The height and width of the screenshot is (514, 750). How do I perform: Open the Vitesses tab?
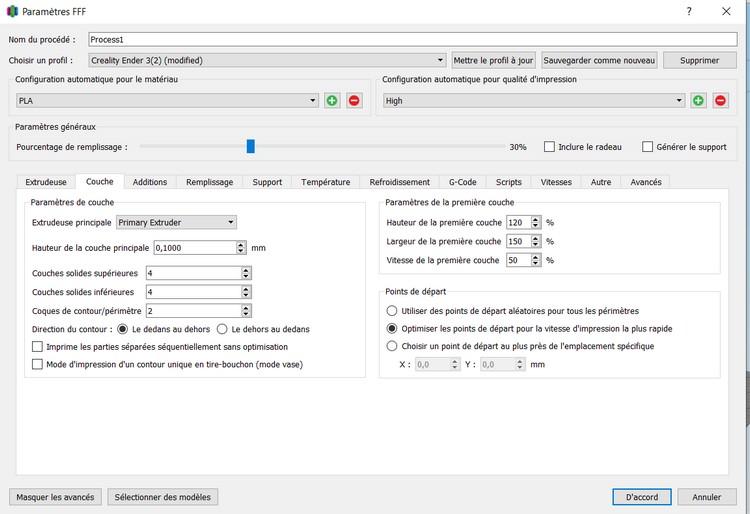click(556, 182)
